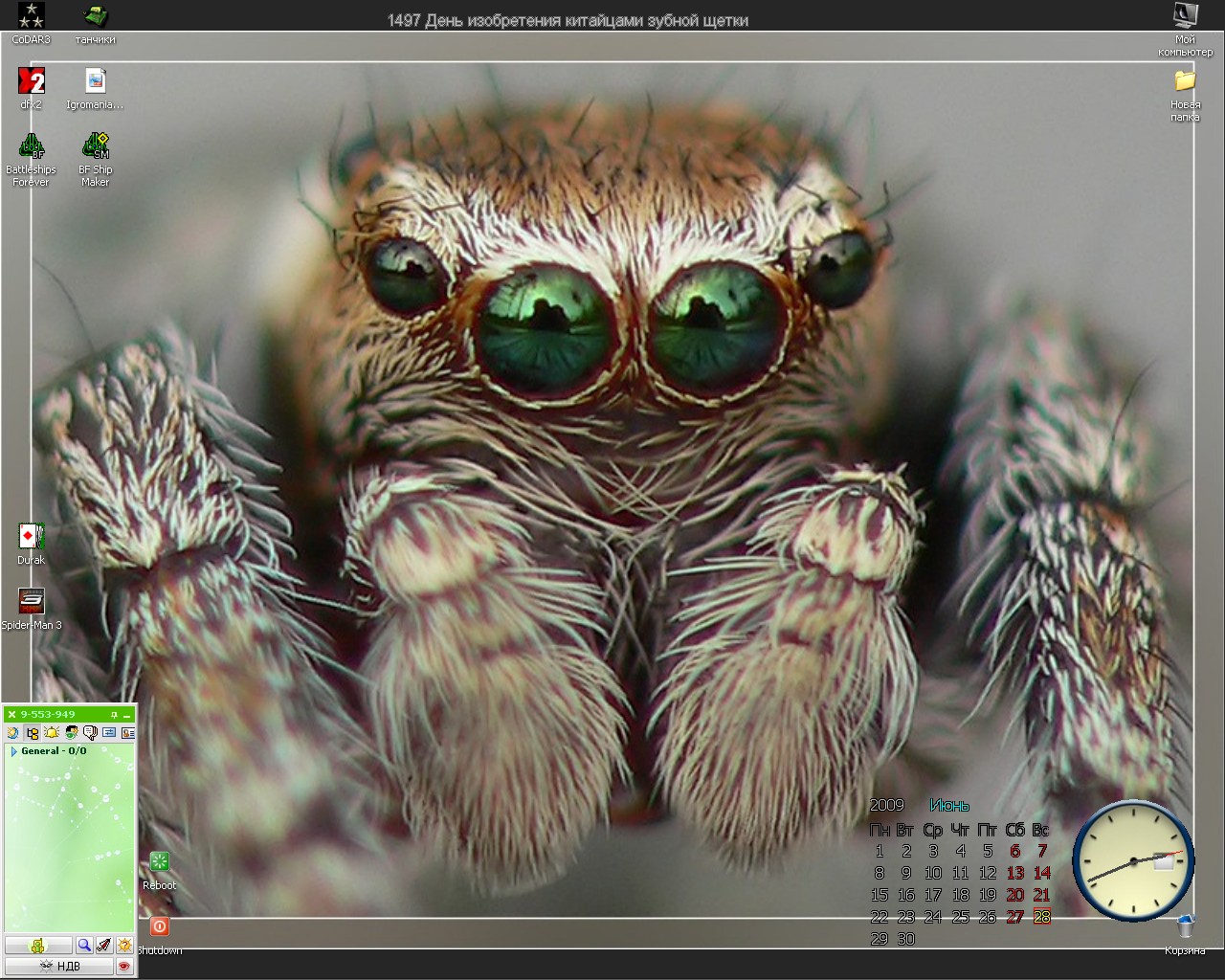Select calendar date 29
Image resolution: width=1225 pixels, height=980 pixels.
(880, 939)
